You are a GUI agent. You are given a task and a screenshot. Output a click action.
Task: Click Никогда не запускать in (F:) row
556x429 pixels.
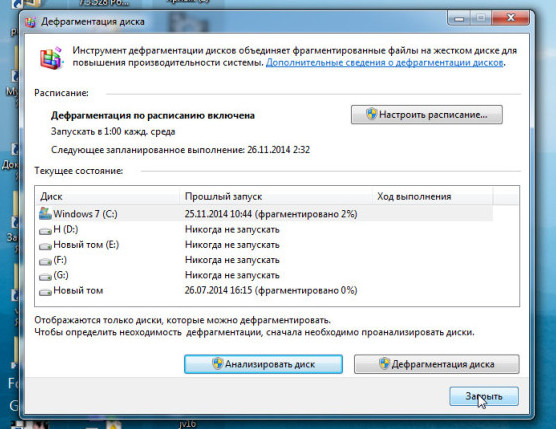tap(232, 260)
